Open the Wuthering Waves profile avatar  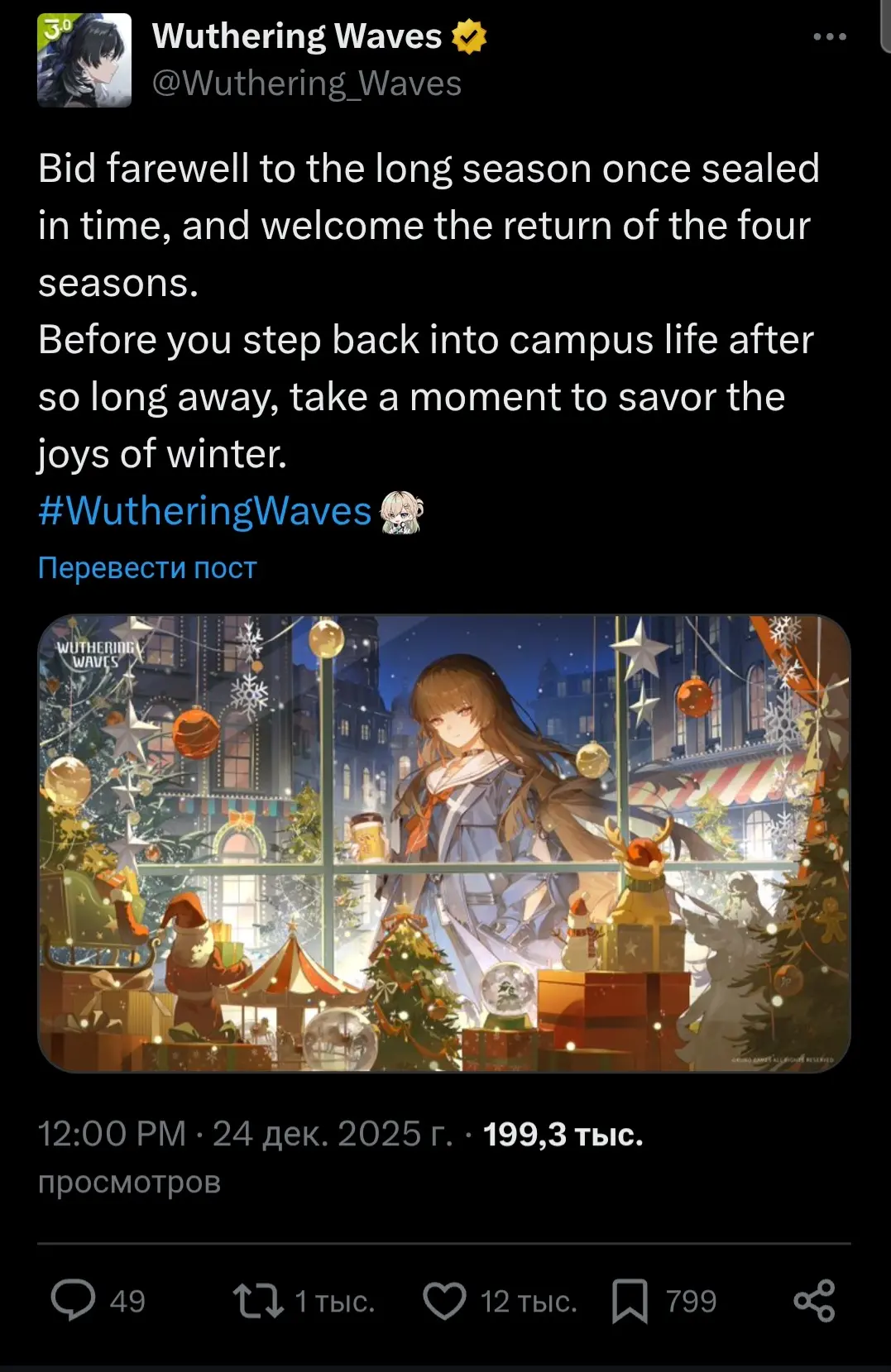(x=84, y=60)
